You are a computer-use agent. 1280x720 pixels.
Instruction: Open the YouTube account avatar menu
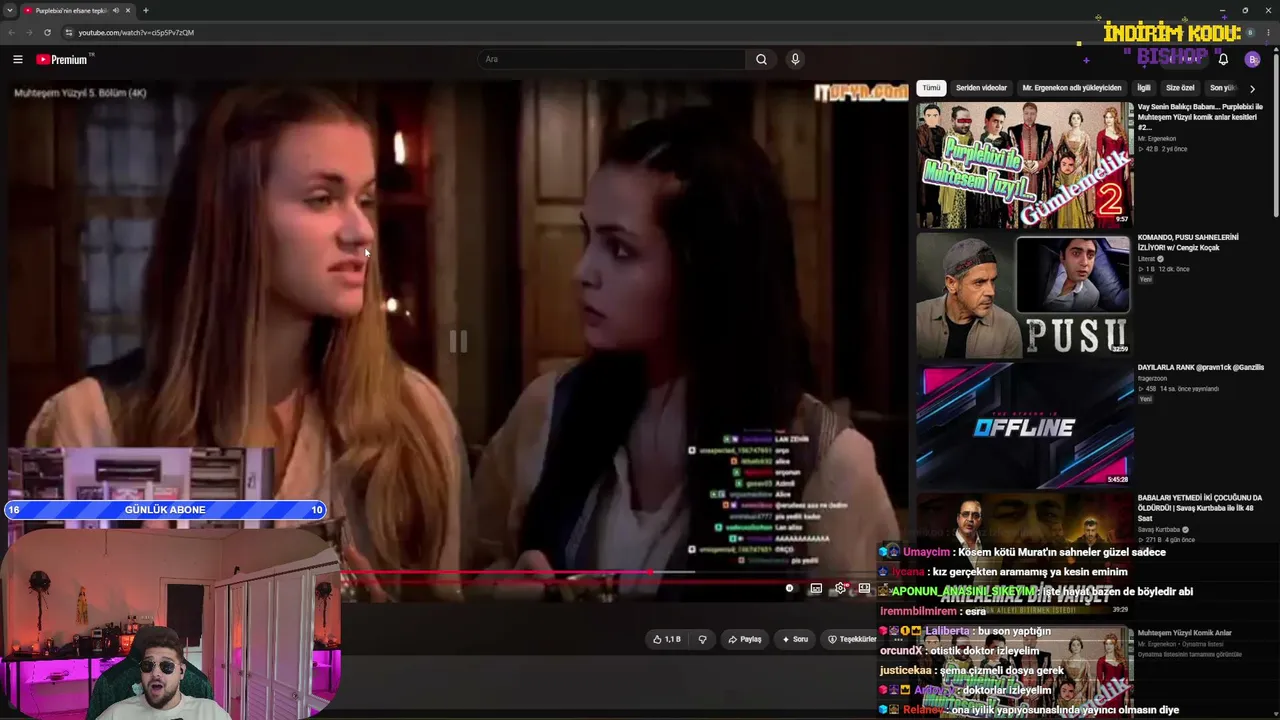[1252, 60]
